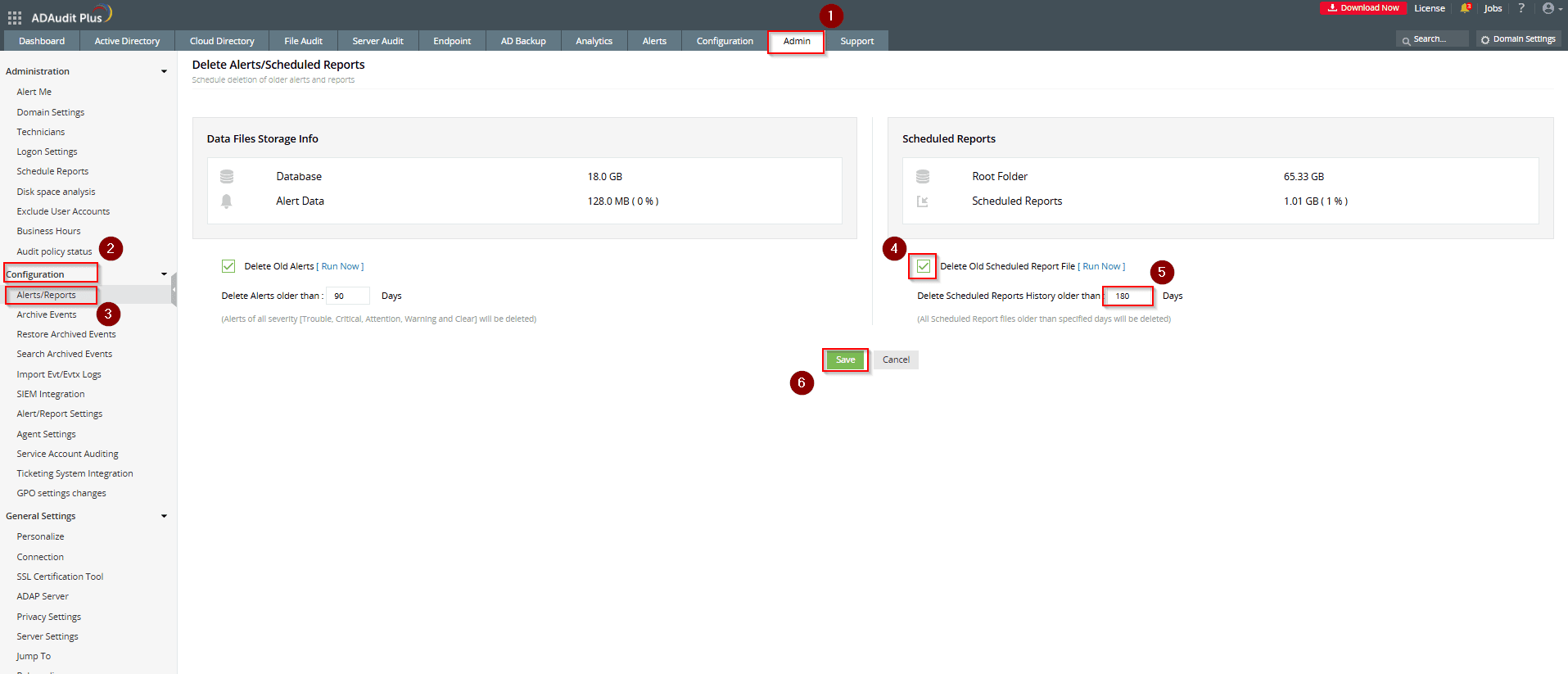Open the help question mark icon

(1521, 8)
